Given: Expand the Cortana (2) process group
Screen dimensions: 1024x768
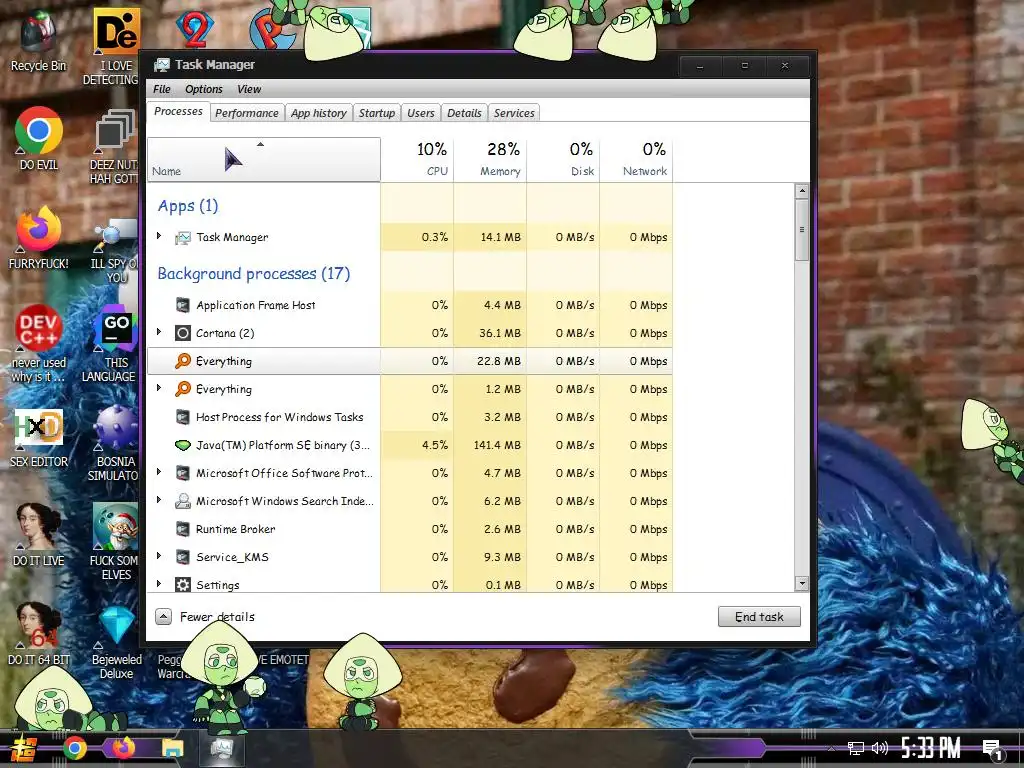Looking at the screenshot, I should (159, 332).
